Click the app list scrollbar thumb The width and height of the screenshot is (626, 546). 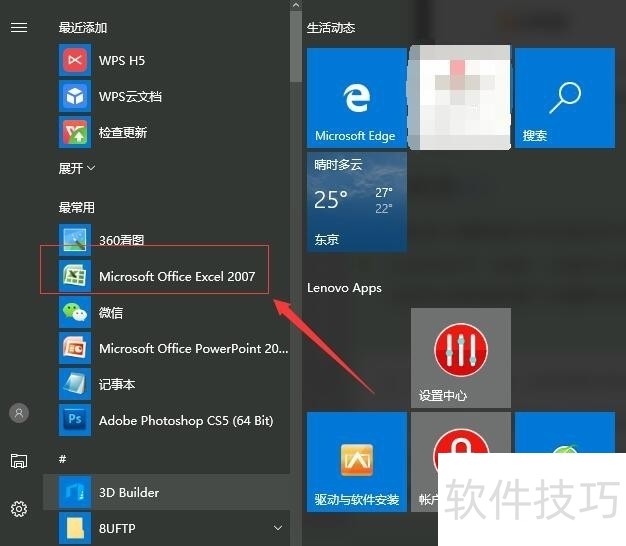296,46
